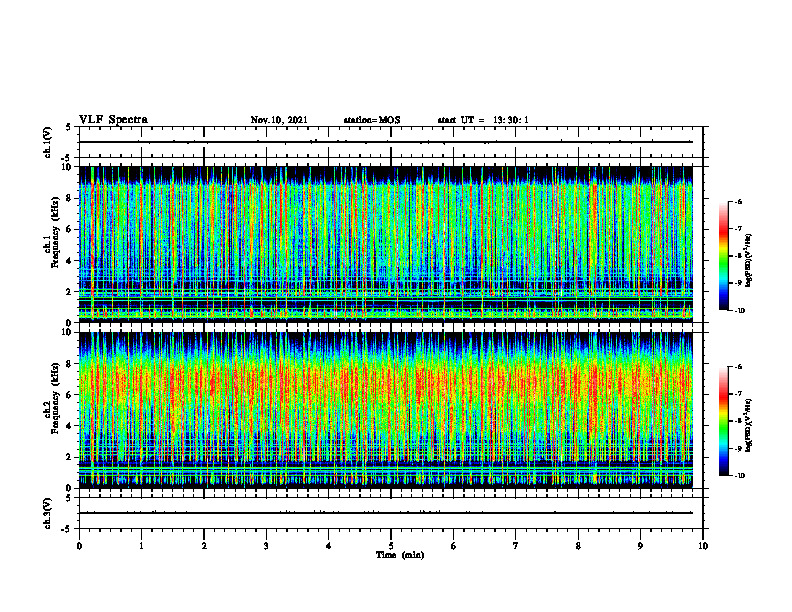Click time-axis tick label "9"
This screenshot has width=792, height=612.
pos(640,546)
